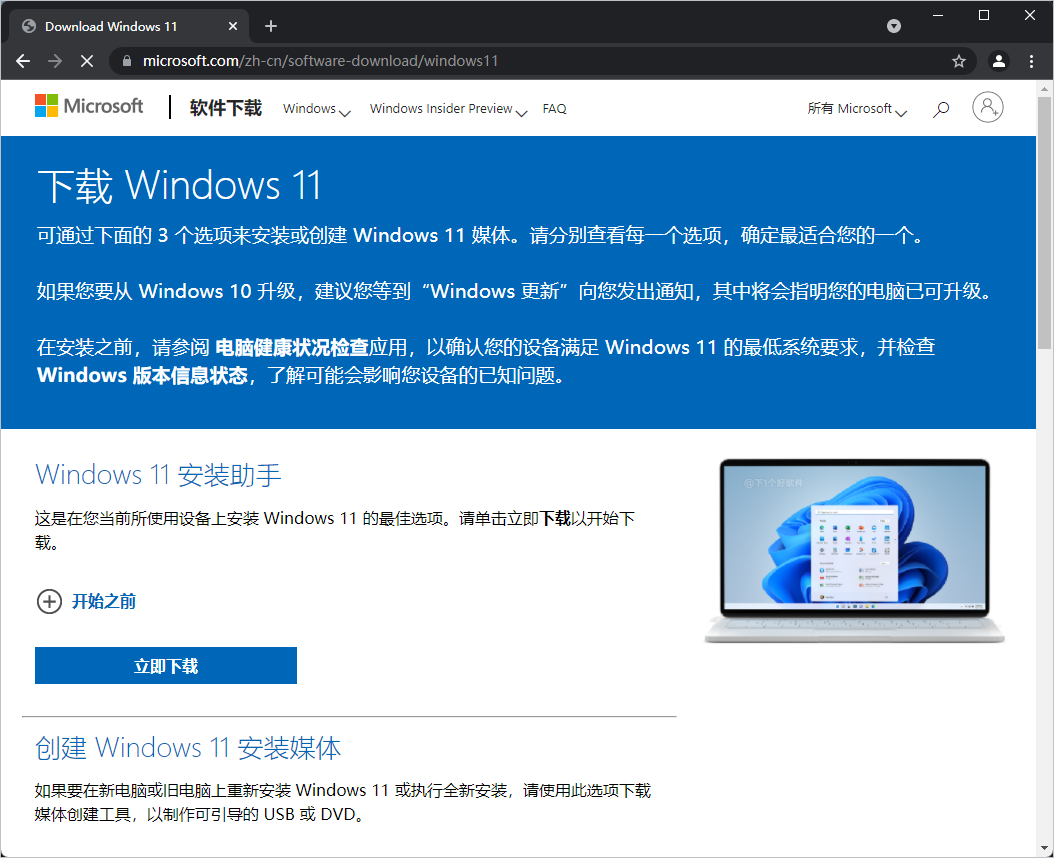The image size is (1054, 858).
Task: Expand the Windows menu dropdown
Action: (x=316, y=109)
